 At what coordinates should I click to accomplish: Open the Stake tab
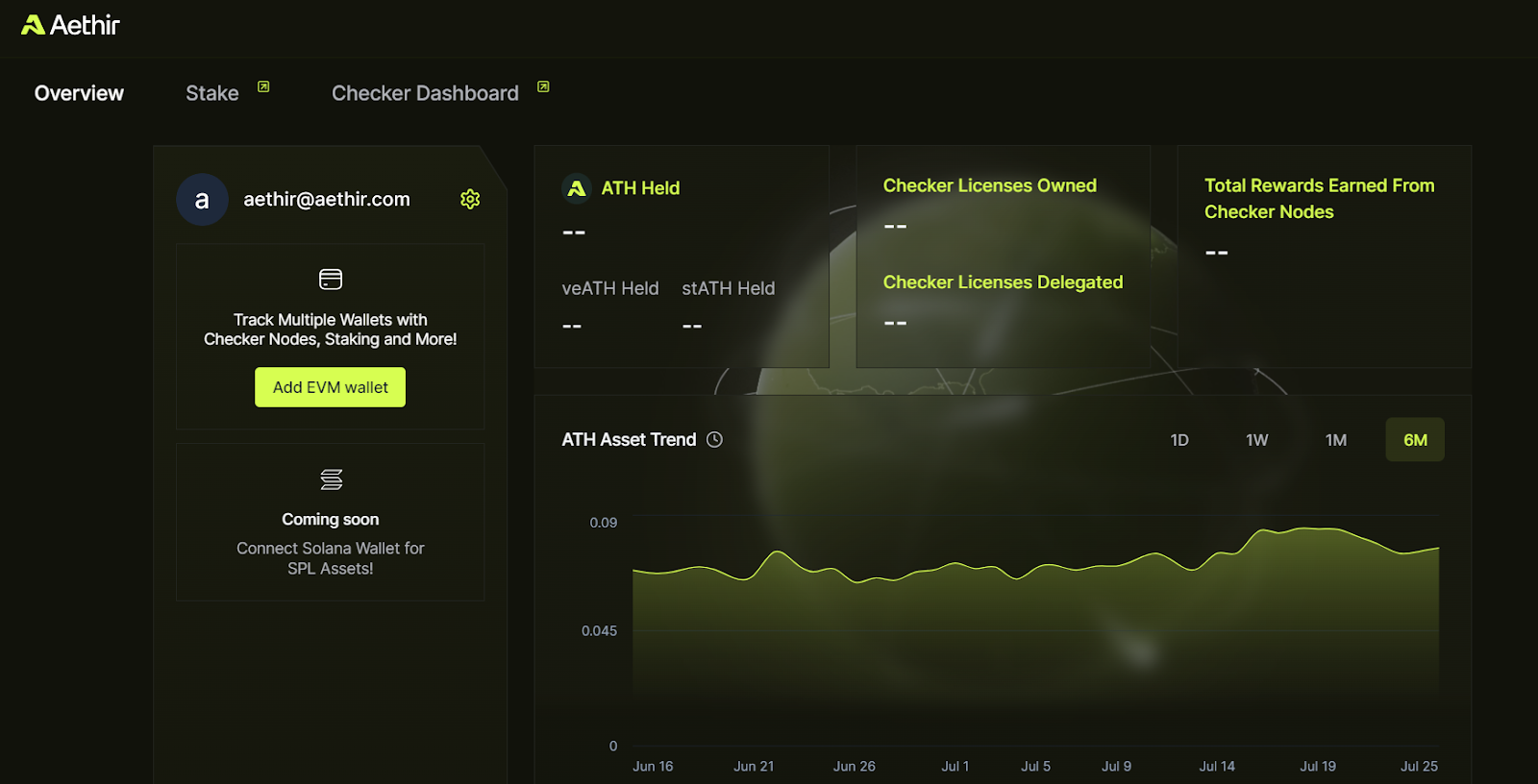click(x=212, y=93)
